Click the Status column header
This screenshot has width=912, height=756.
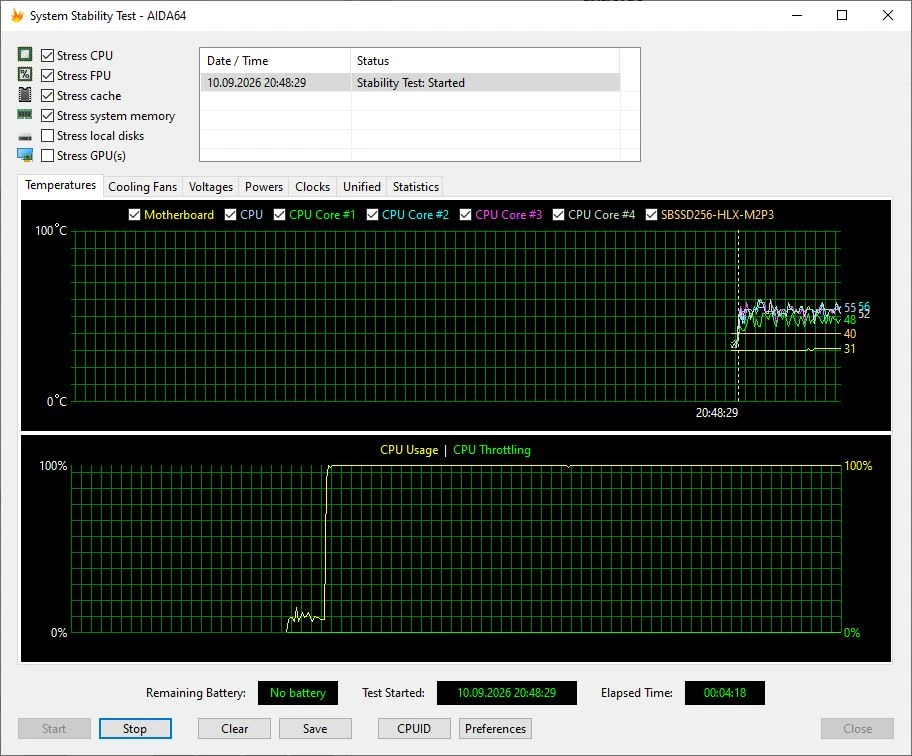pos(485,60)
